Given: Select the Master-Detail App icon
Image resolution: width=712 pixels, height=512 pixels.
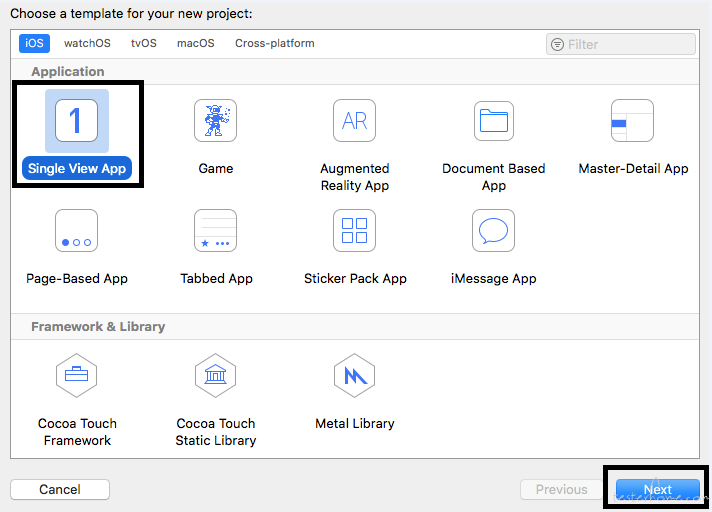Looking at the screenshot, I should point(632,121).
